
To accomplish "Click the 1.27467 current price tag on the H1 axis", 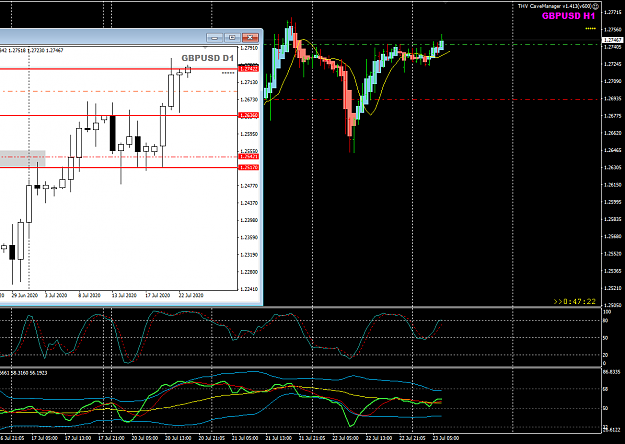I will point(613,40).
